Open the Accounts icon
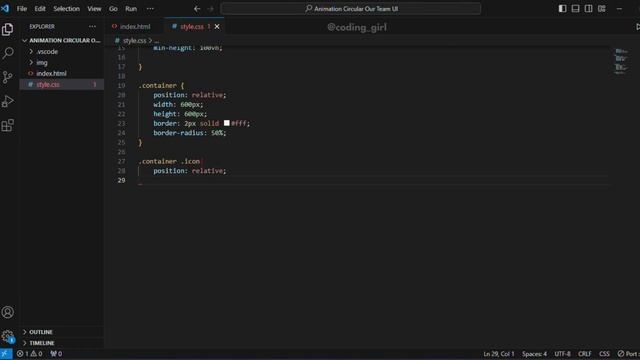The height and width of the screenshot is (360, 640). click(7, 312)
